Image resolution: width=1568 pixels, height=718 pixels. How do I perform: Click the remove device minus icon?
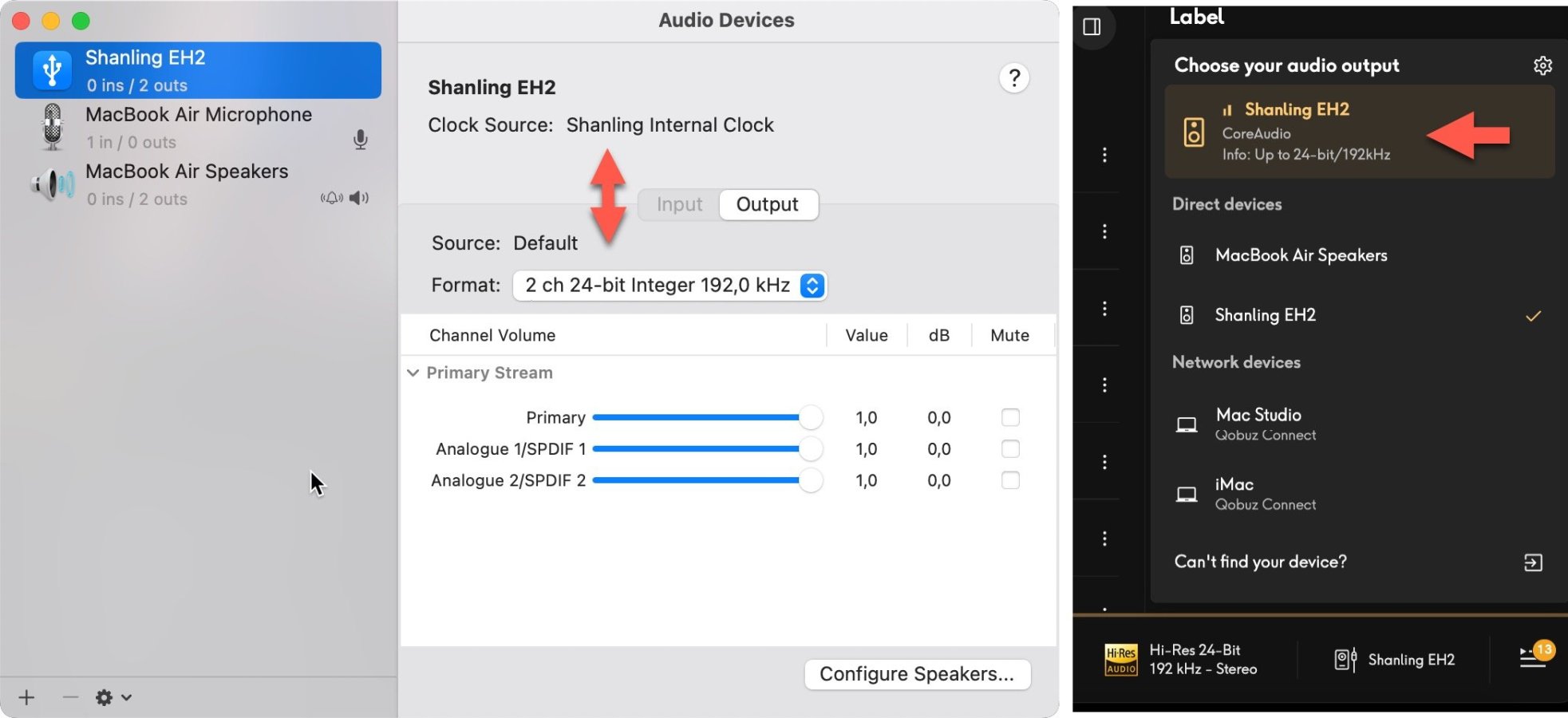(x=70, y=698)
